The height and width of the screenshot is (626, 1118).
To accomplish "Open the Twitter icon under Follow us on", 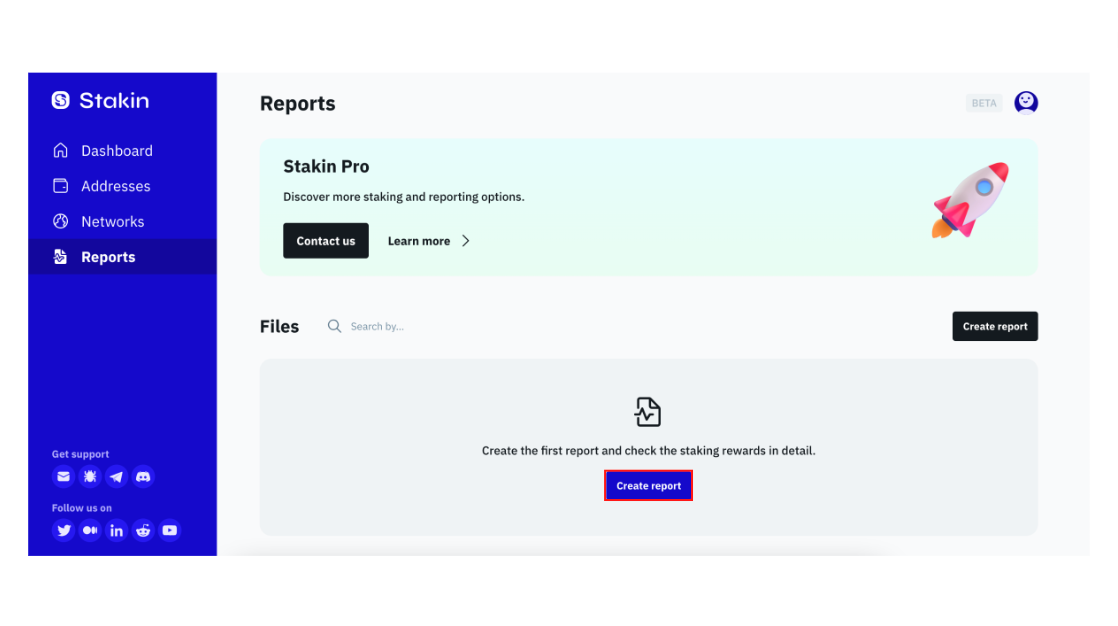I will (63, 530).
